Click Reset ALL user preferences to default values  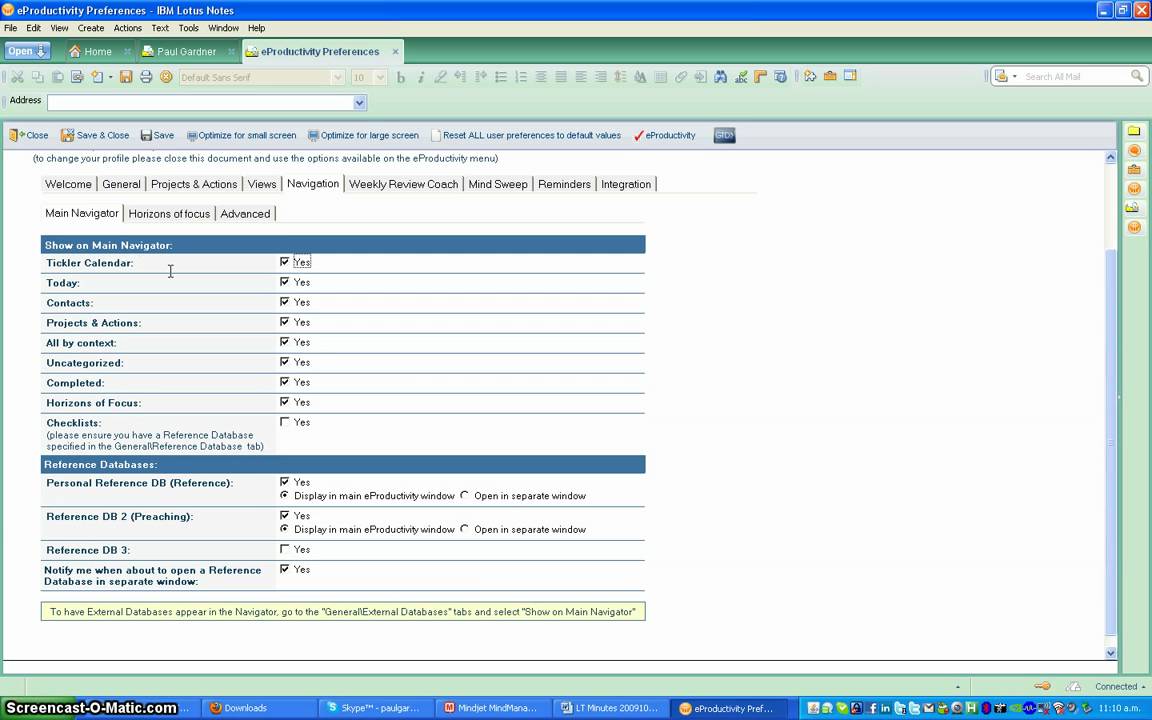coord(526,135)
